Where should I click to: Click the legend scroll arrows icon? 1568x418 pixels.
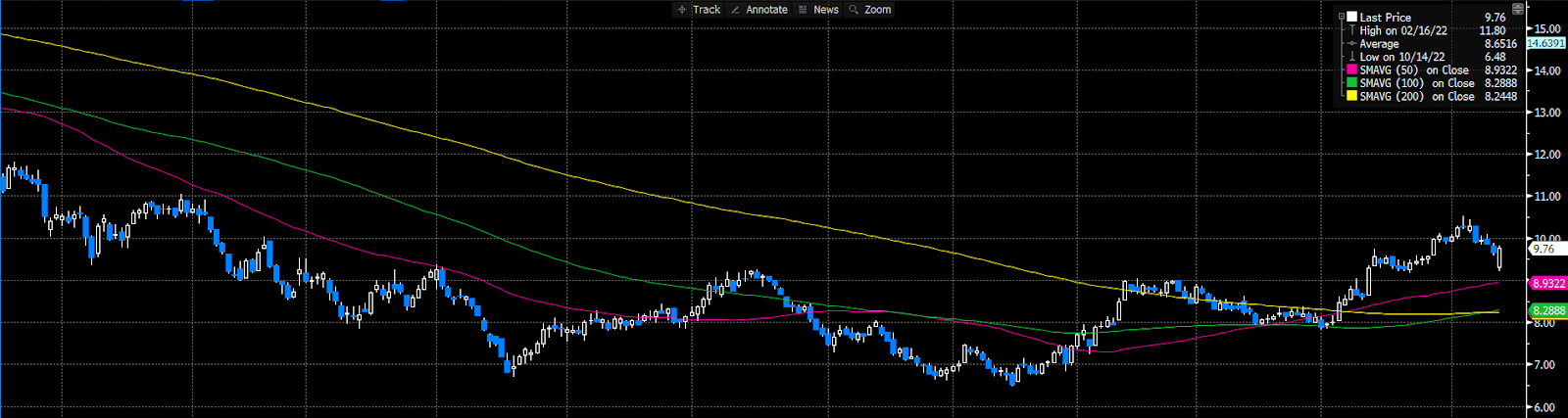tap(1518, 9)
